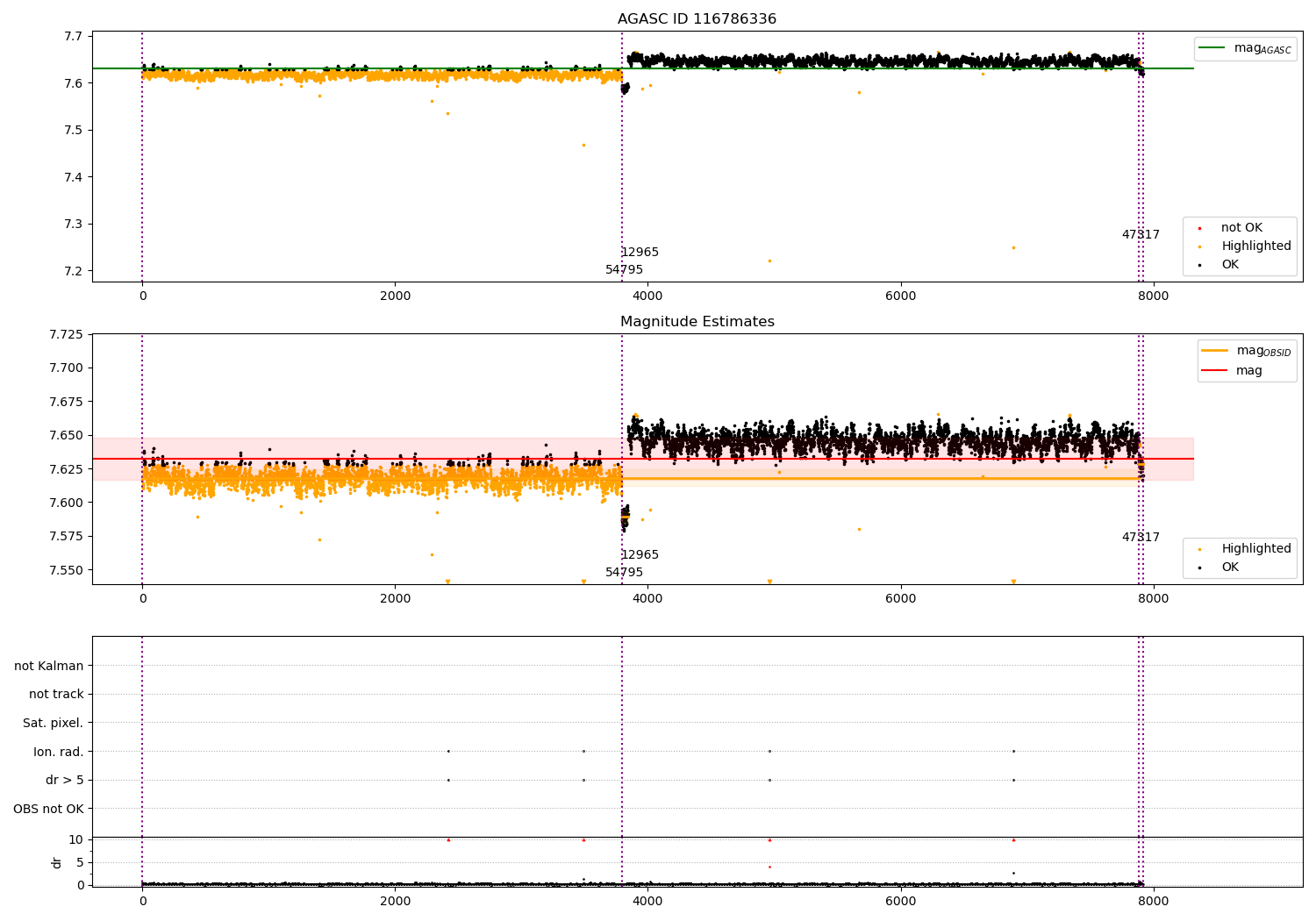
Task: Click x-tick '4000' under the bottom plot
Action: (x=647, y=902)
